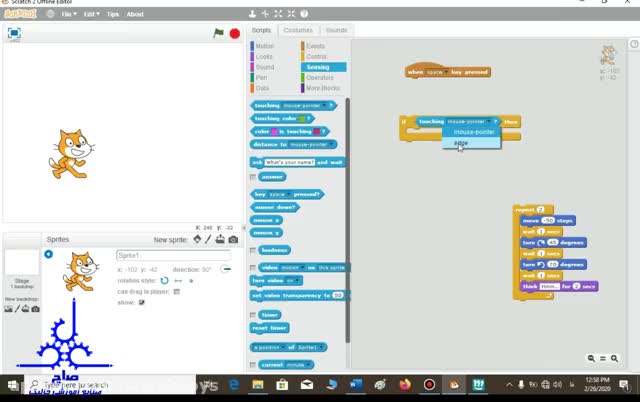The image size is (640, 402).
Task: Open the File menu
Action: [69, 14]
